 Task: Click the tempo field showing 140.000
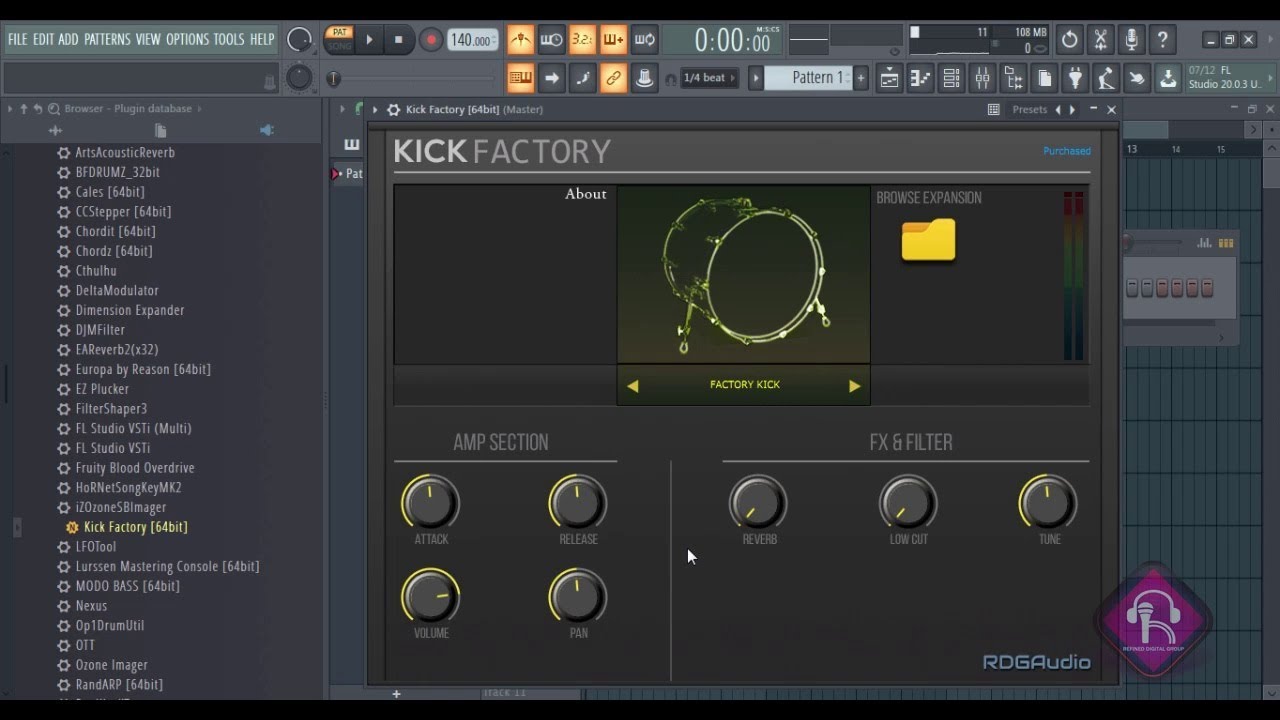click(472, 40)
